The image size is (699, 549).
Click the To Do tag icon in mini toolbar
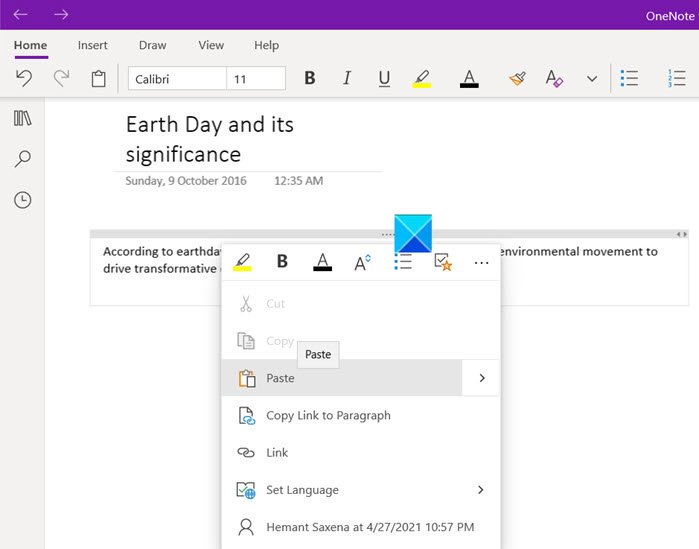tap(443, 262)
